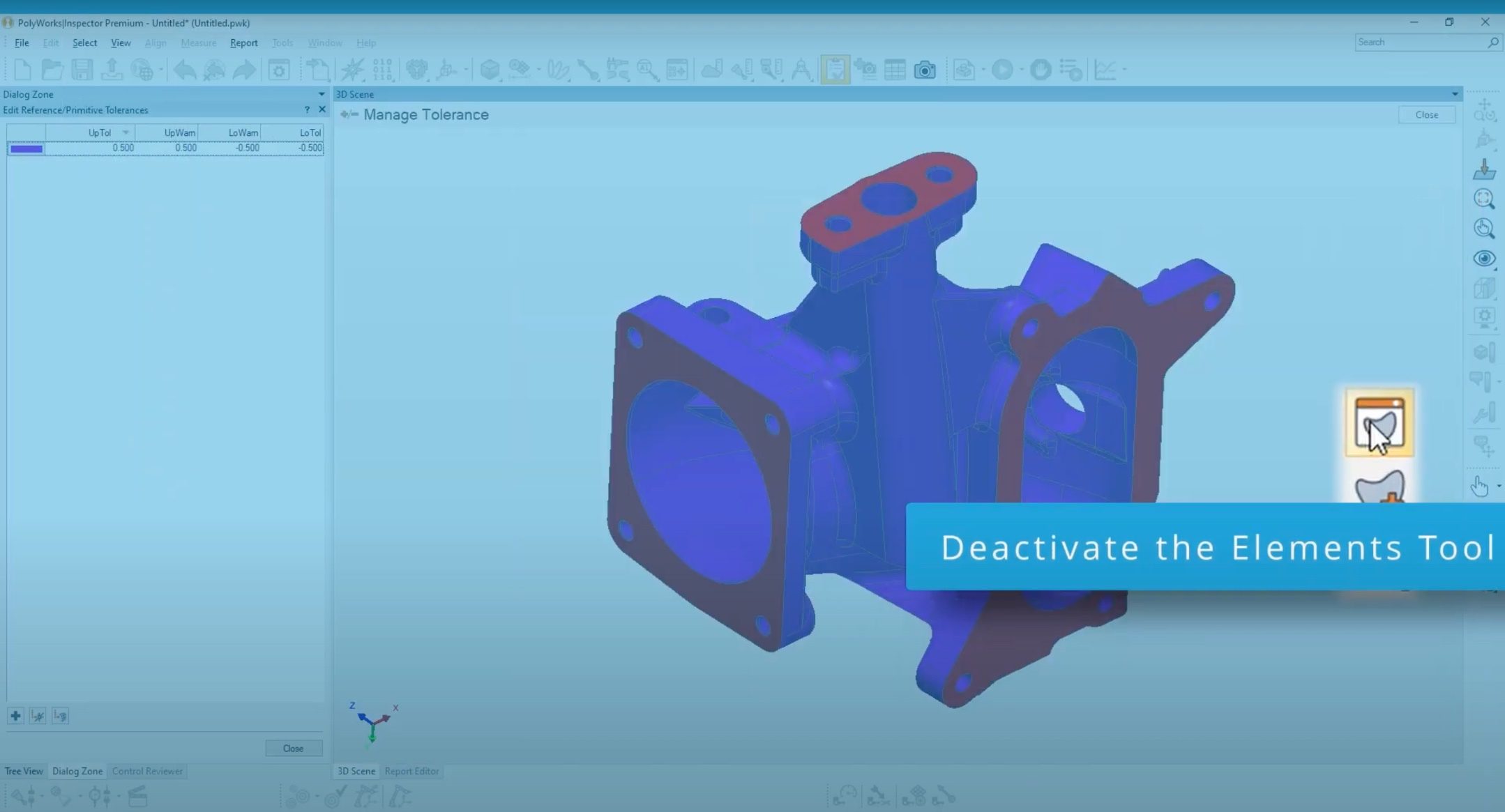The width and height of the screenshot is (1505, 812).
Task: Select the hand interaction mode icon
Action: point(1479,486)
